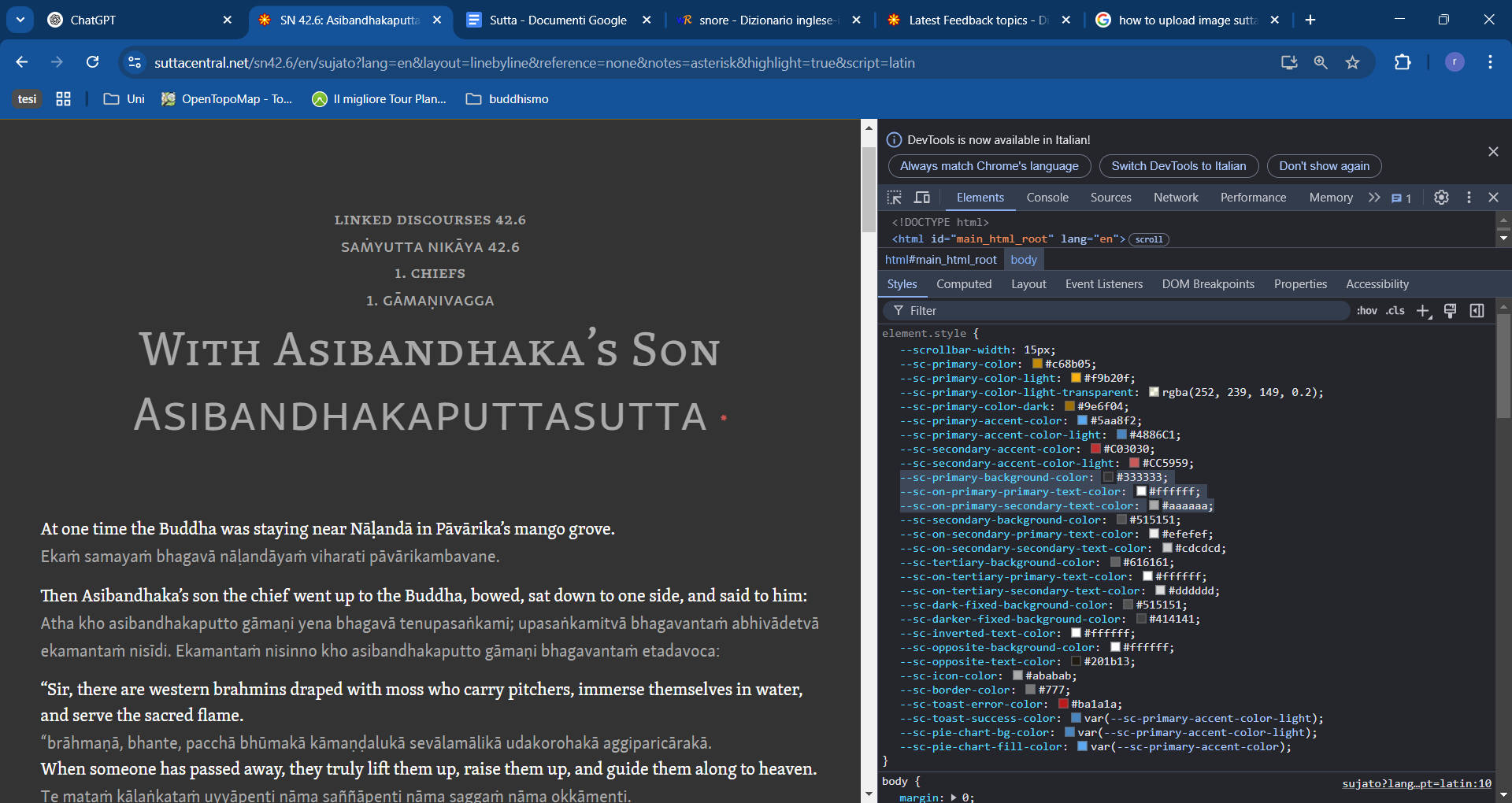Open sc-primary-color #c68b05 swatch
Image resolution: width=1512 pixels, height=803 pixels.
coord(1037,364)
